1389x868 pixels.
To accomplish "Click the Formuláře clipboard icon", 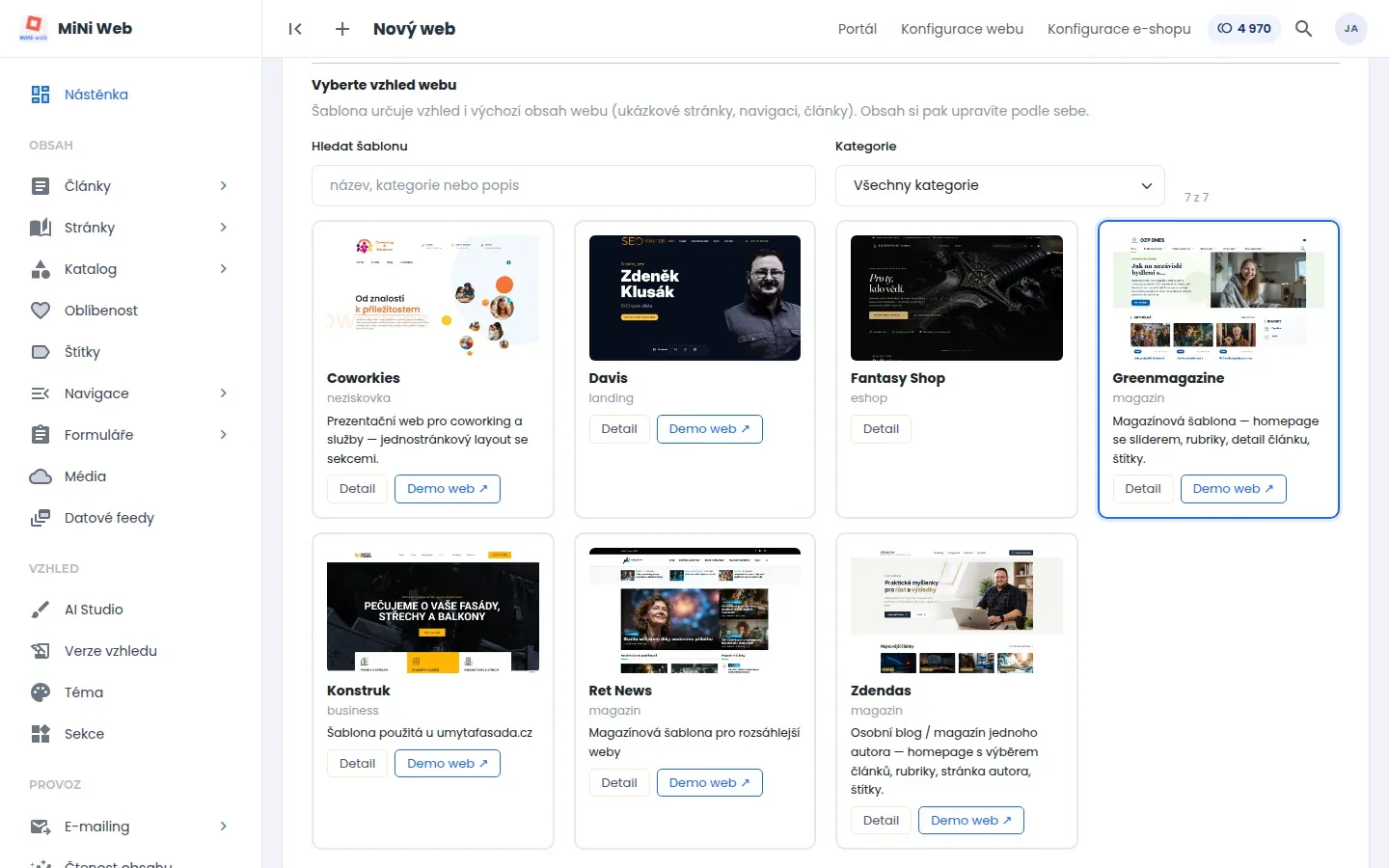I will click(x=41, y=435).
